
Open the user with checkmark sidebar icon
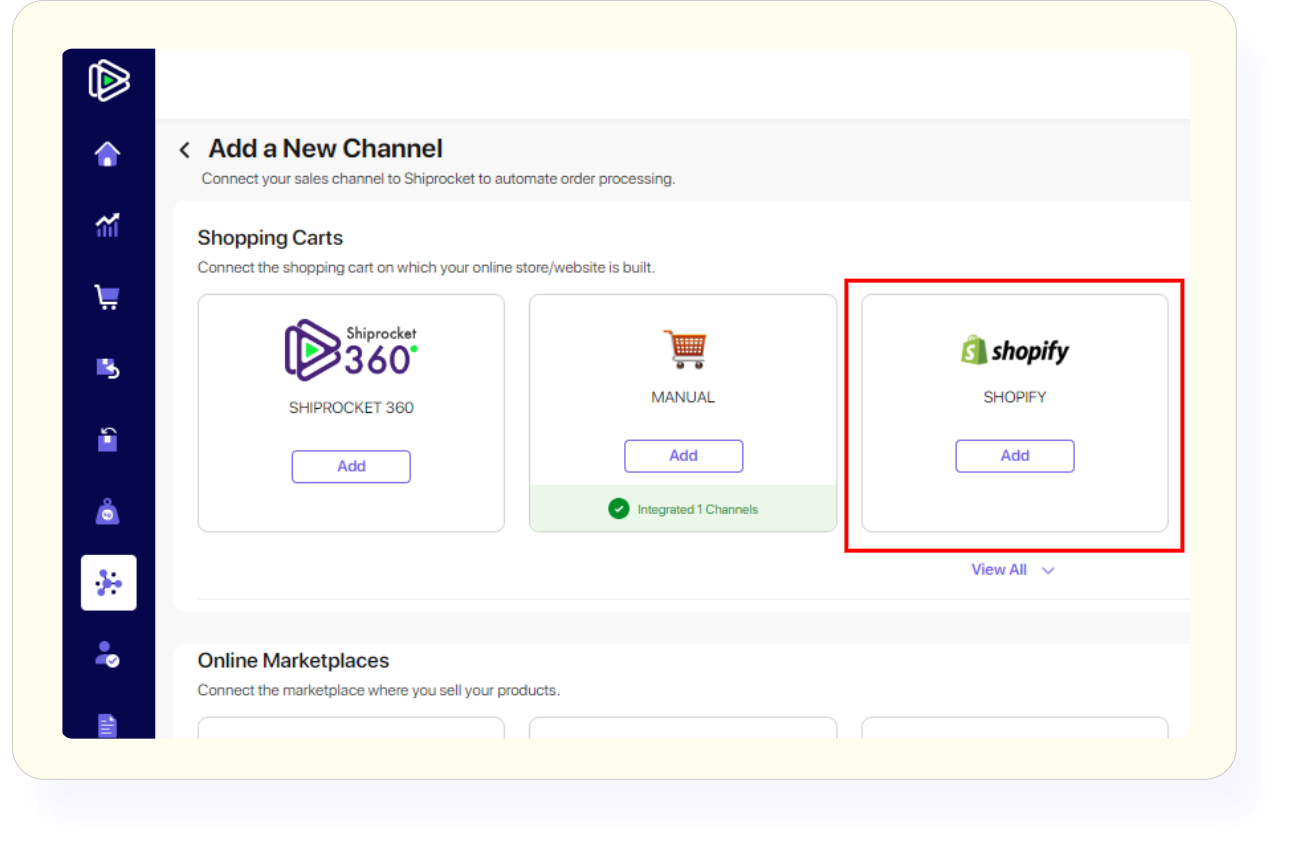[x=108, y=654]
